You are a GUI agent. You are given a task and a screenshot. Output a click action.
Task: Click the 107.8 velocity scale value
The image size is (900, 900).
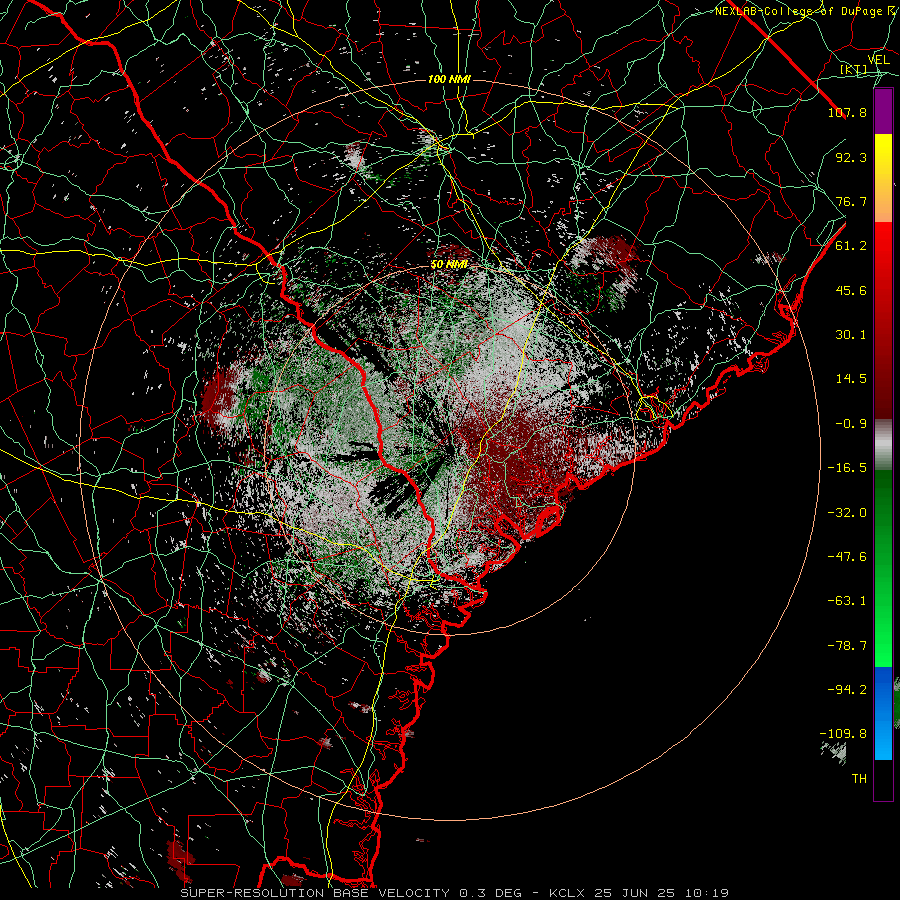[847, 112]
